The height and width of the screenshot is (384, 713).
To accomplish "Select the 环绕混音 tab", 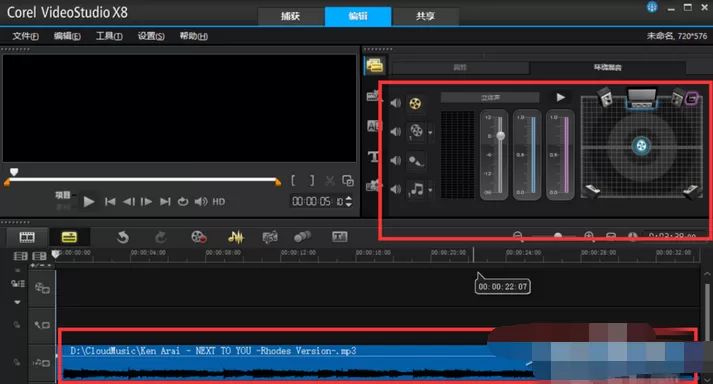I will pos(608,67).
